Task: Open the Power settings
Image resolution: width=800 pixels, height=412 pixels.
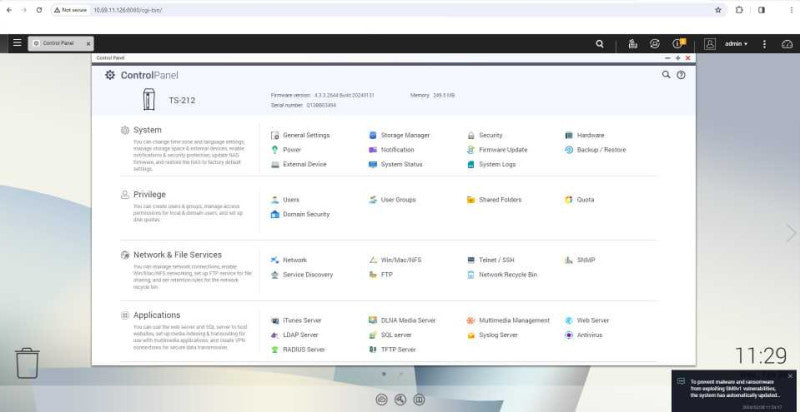Action: click(x=286, y=150)
